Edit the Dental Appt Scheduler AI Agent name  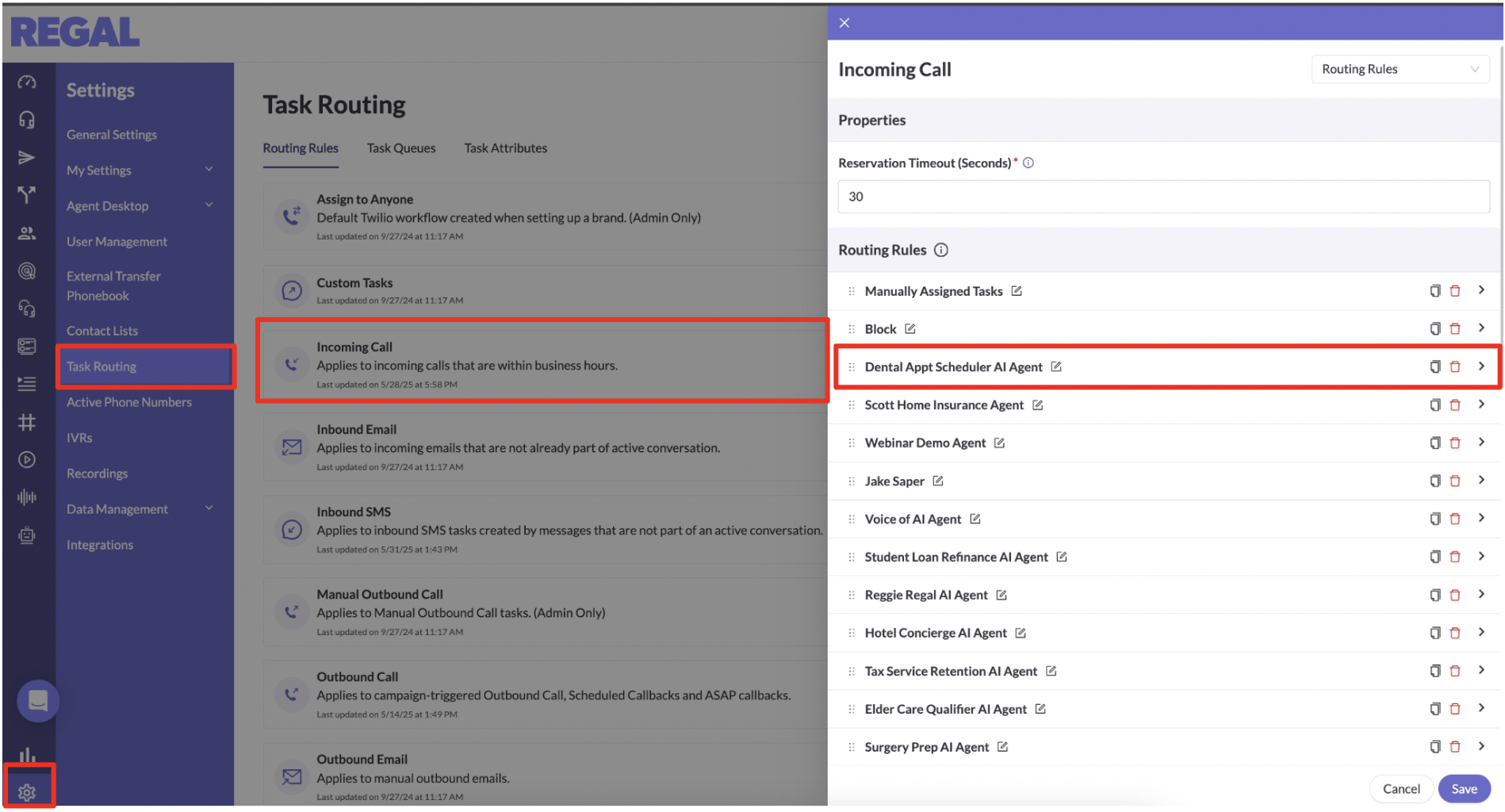click(x=1056, y=367)
